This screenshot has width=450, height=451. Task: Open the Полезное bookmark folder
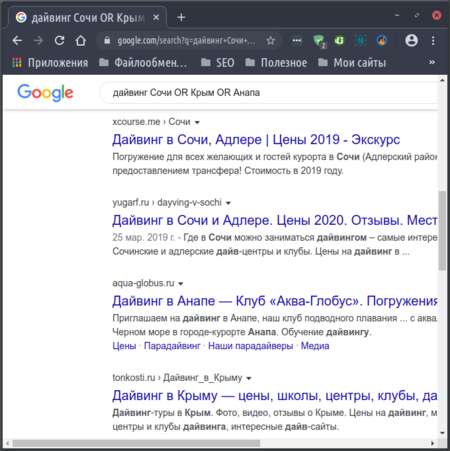276,63
